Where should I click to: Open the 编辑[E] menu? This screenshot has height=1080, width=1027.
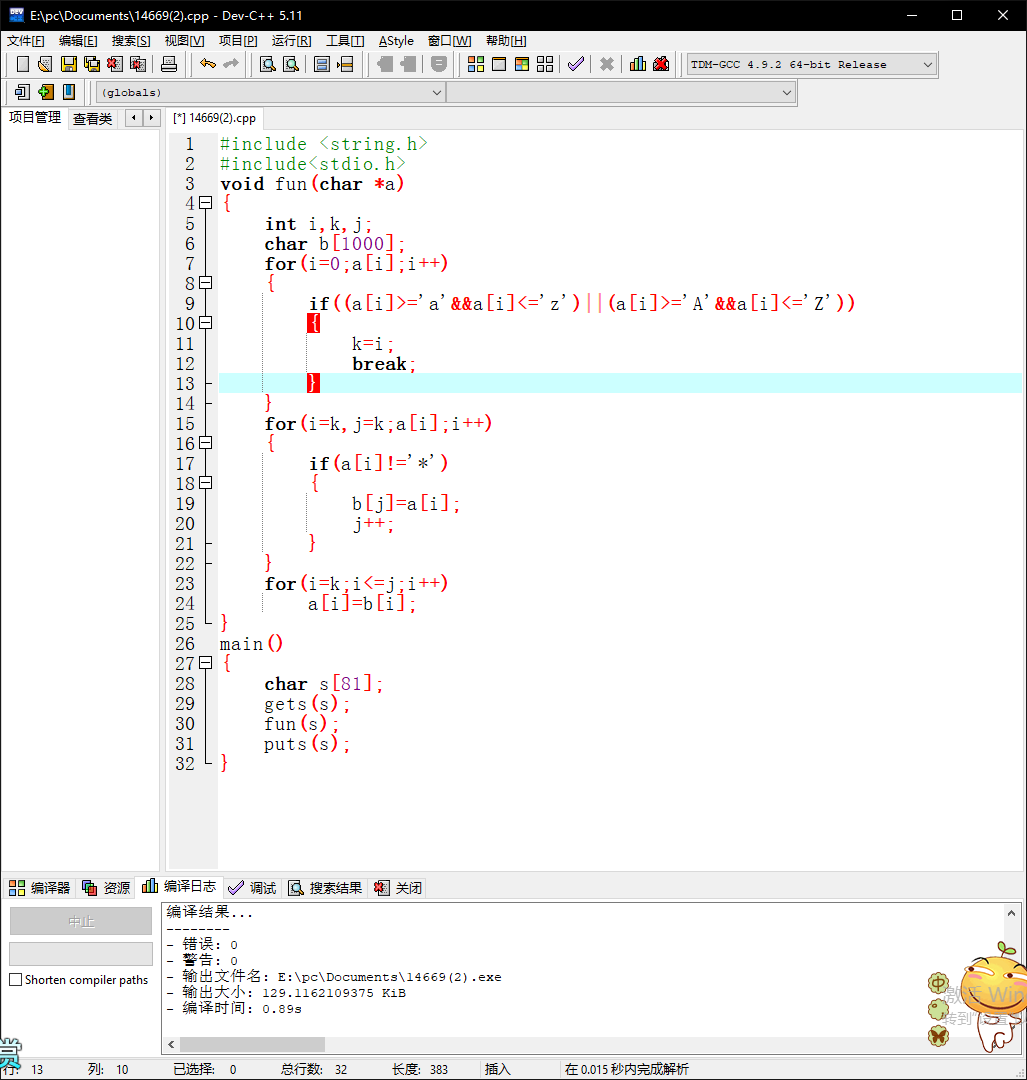pos(78,41)
